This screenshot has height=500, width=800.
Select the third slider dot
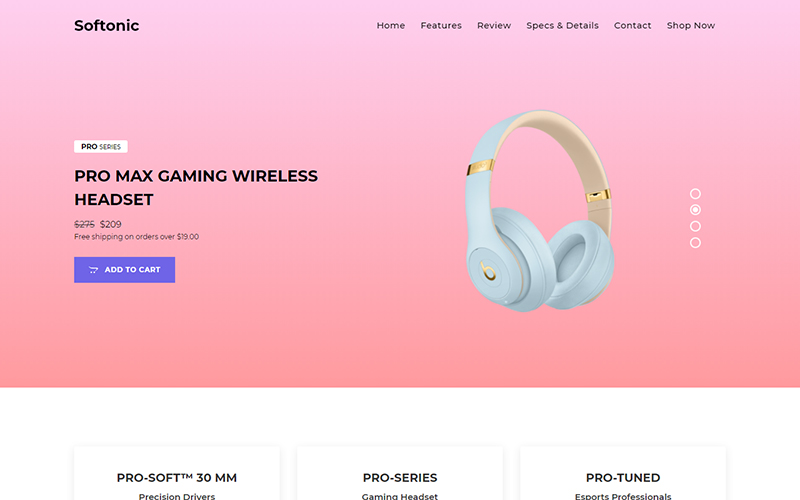(x=695, y=226)
